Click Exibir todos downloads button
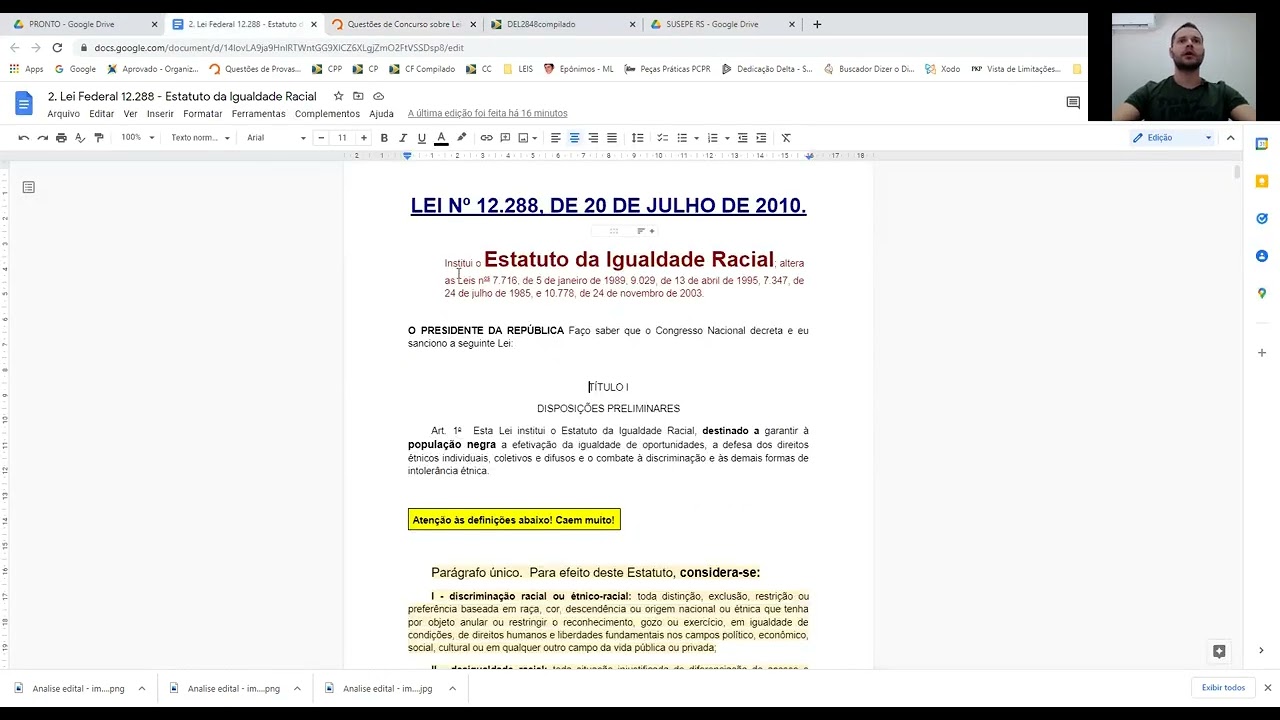Screen dimensions: 1280x720 (1223, 688)
